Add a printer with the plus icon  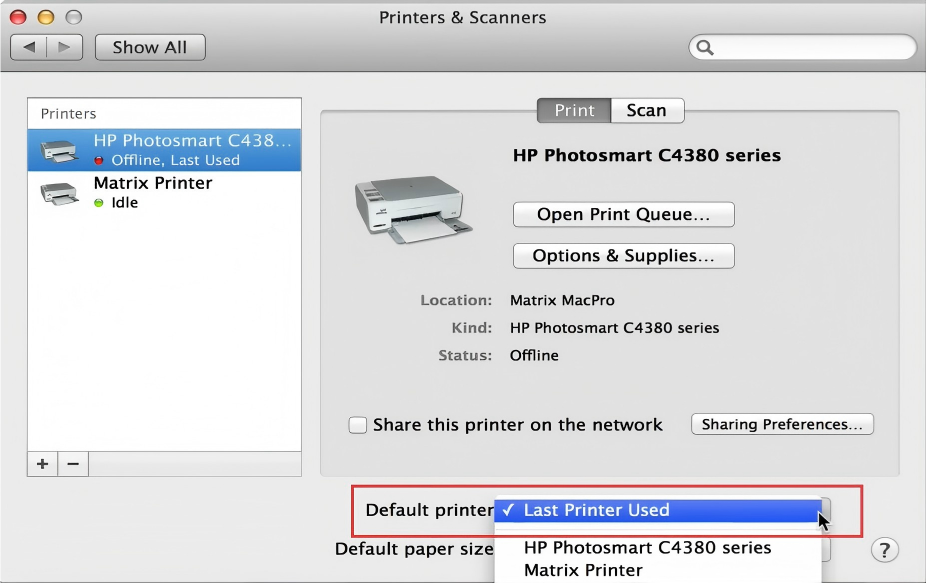pyautogui.click(x=41, y=464)
